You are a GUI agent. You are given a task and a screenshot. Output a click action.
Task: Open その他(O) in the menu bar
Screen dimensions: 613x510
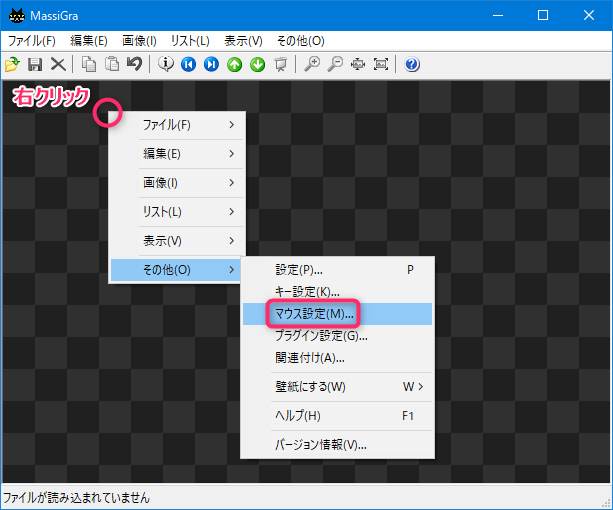(x=301, y=41)
